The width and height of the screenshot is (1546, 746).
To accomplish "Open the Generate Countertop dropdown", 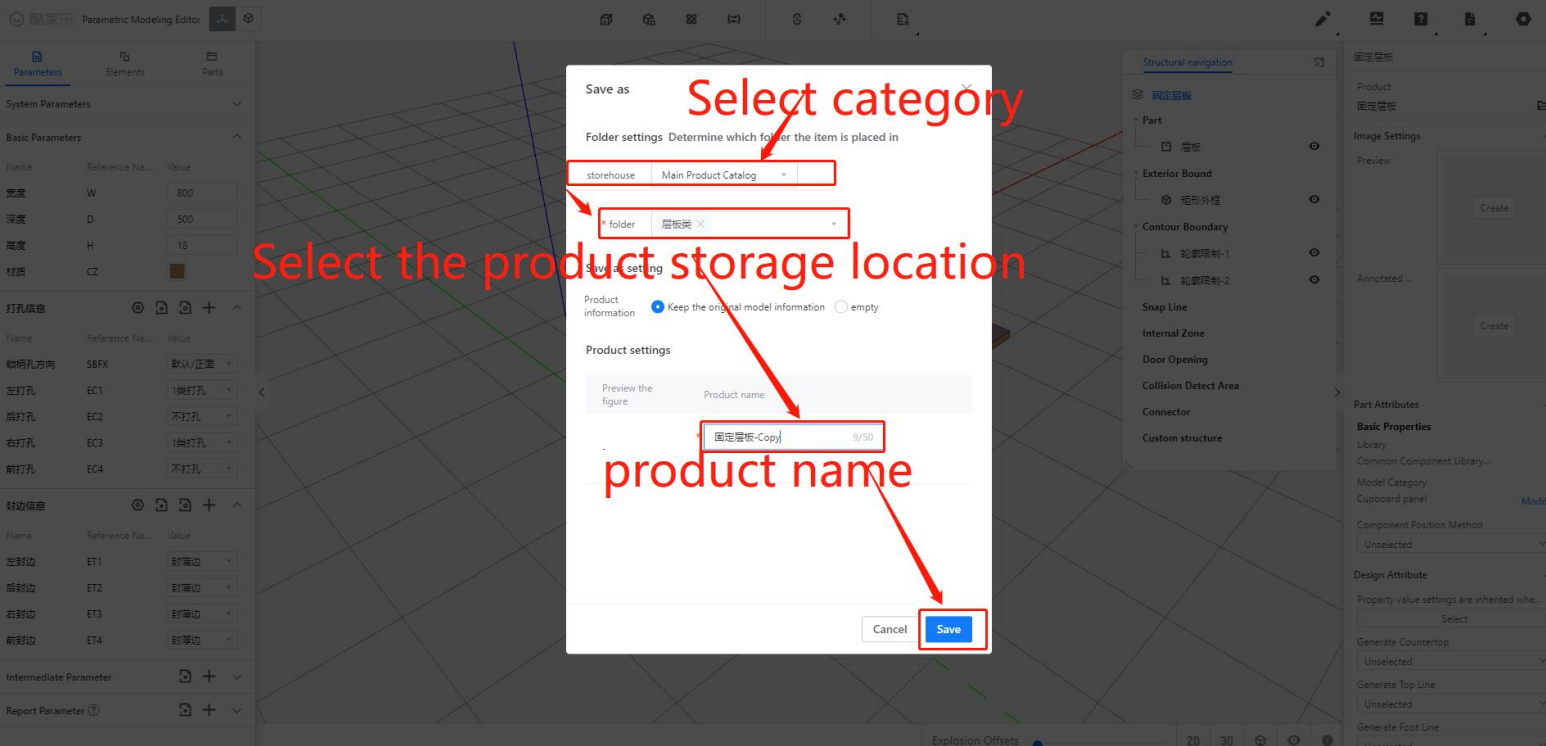I will (1452, 661).
